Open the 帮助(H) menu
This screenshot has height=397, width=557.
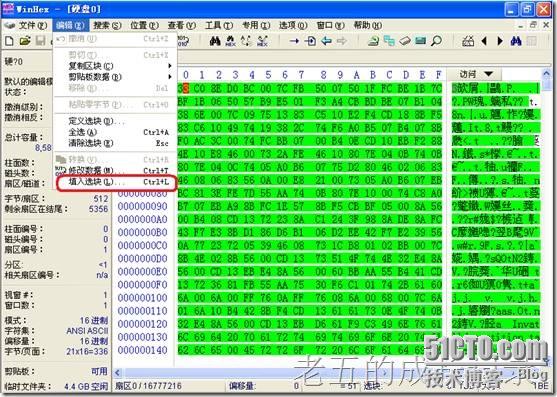[x=368, y=26]
